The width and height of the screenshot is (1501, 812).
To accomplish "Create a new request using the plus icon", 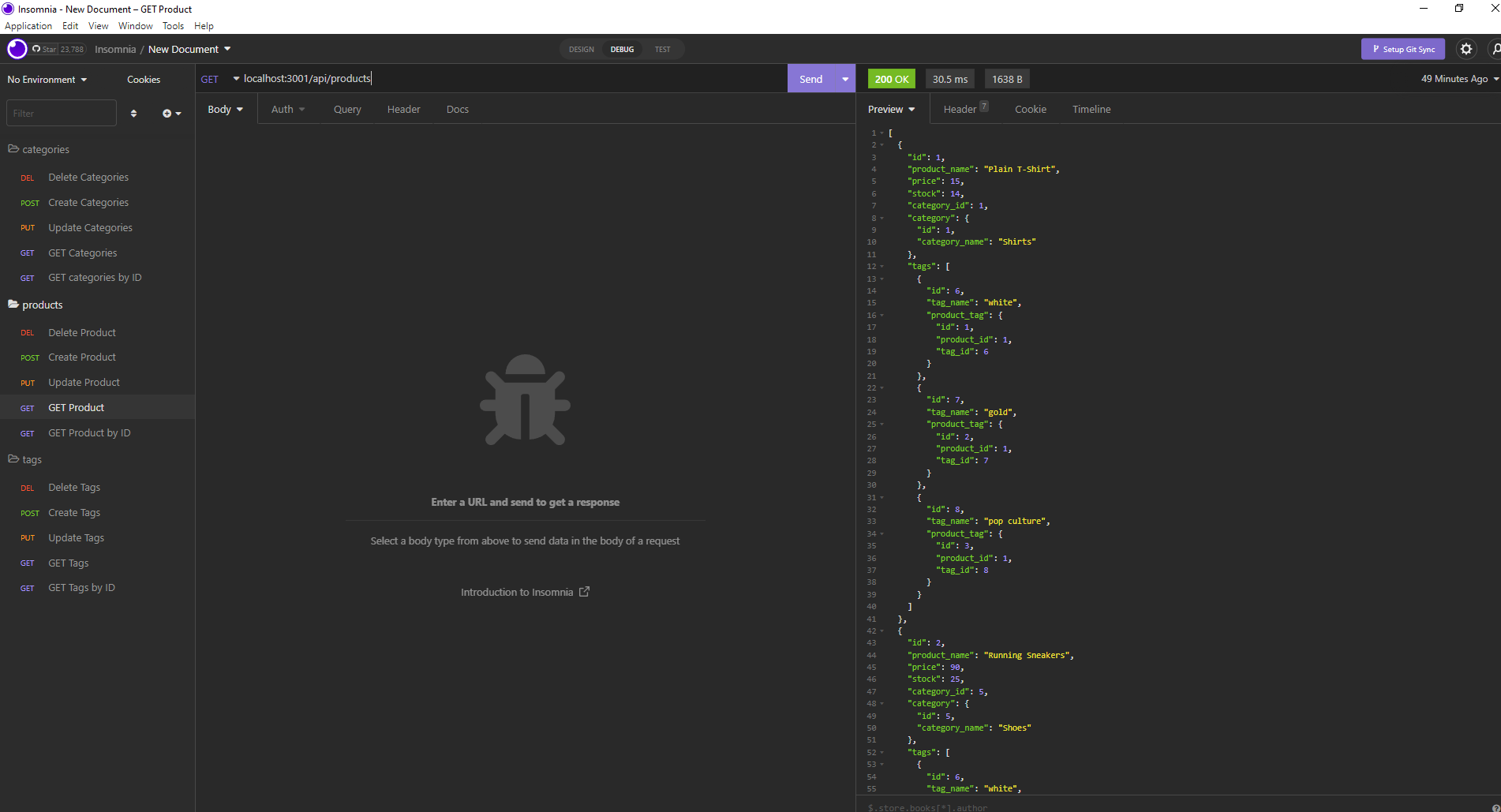I will pos(168,113).
